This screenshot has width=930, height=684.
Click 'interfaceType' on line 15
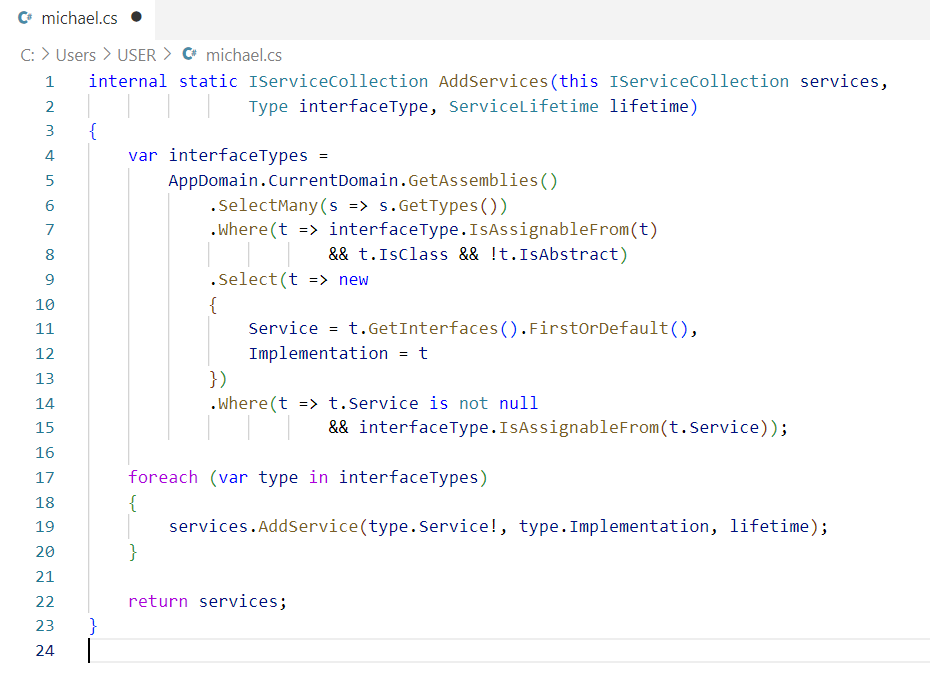[423, 428]
